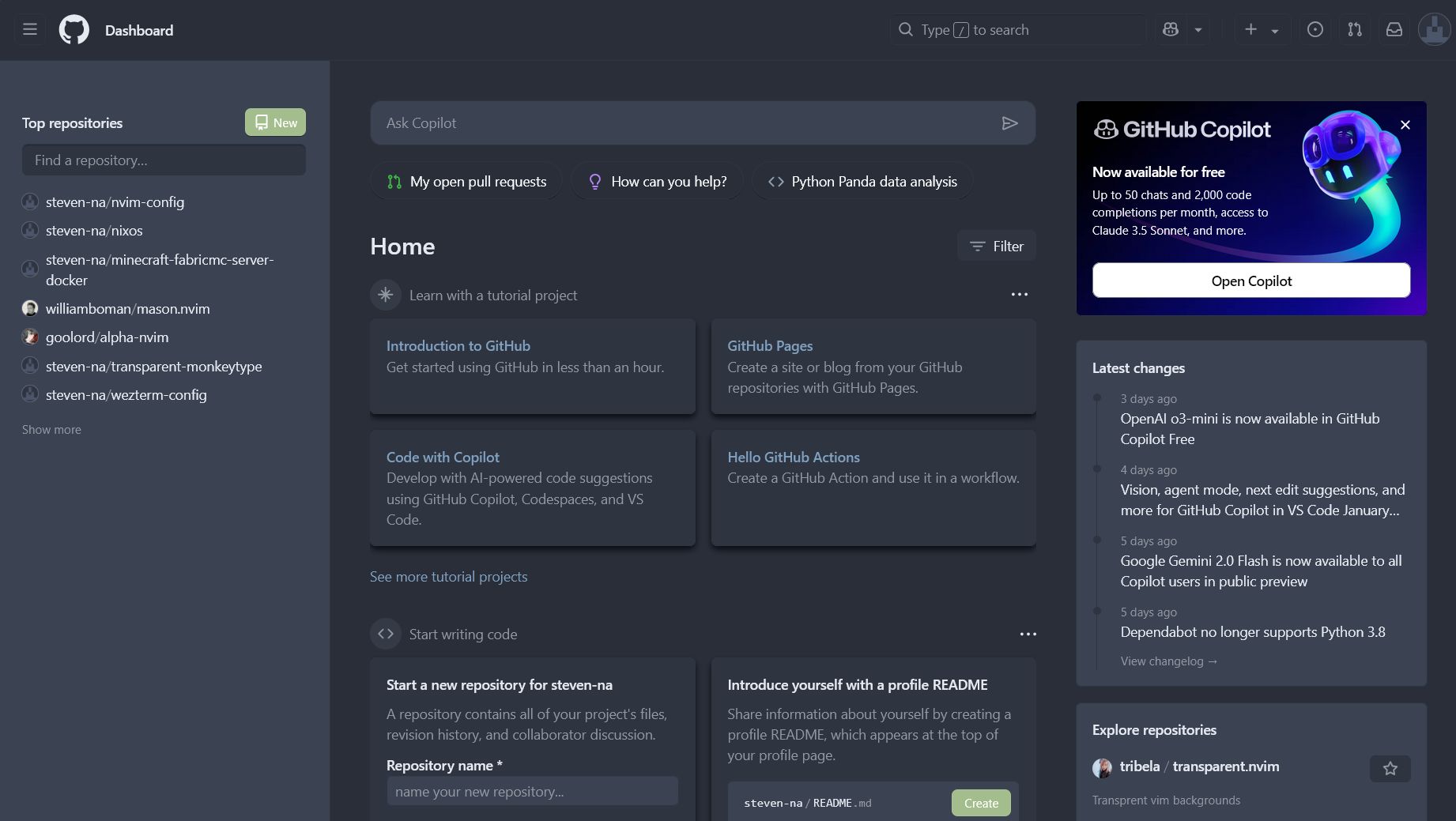Open the notifications inbox icon
The image size is (1456, 821).
(1394, 30)
